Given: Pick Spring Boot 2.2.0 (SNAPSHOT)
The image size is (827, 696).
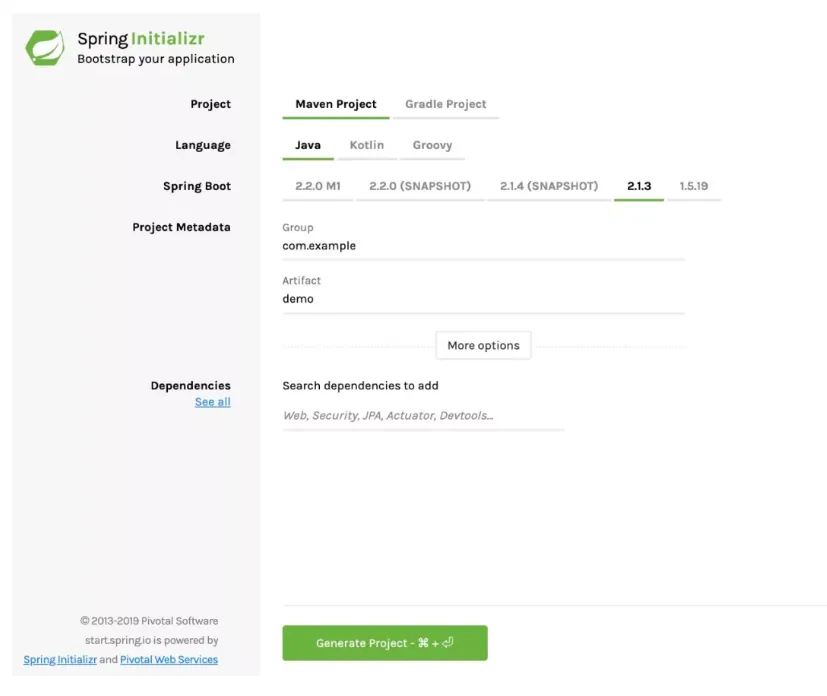Looking at the screenshot, I should point(420,186).
